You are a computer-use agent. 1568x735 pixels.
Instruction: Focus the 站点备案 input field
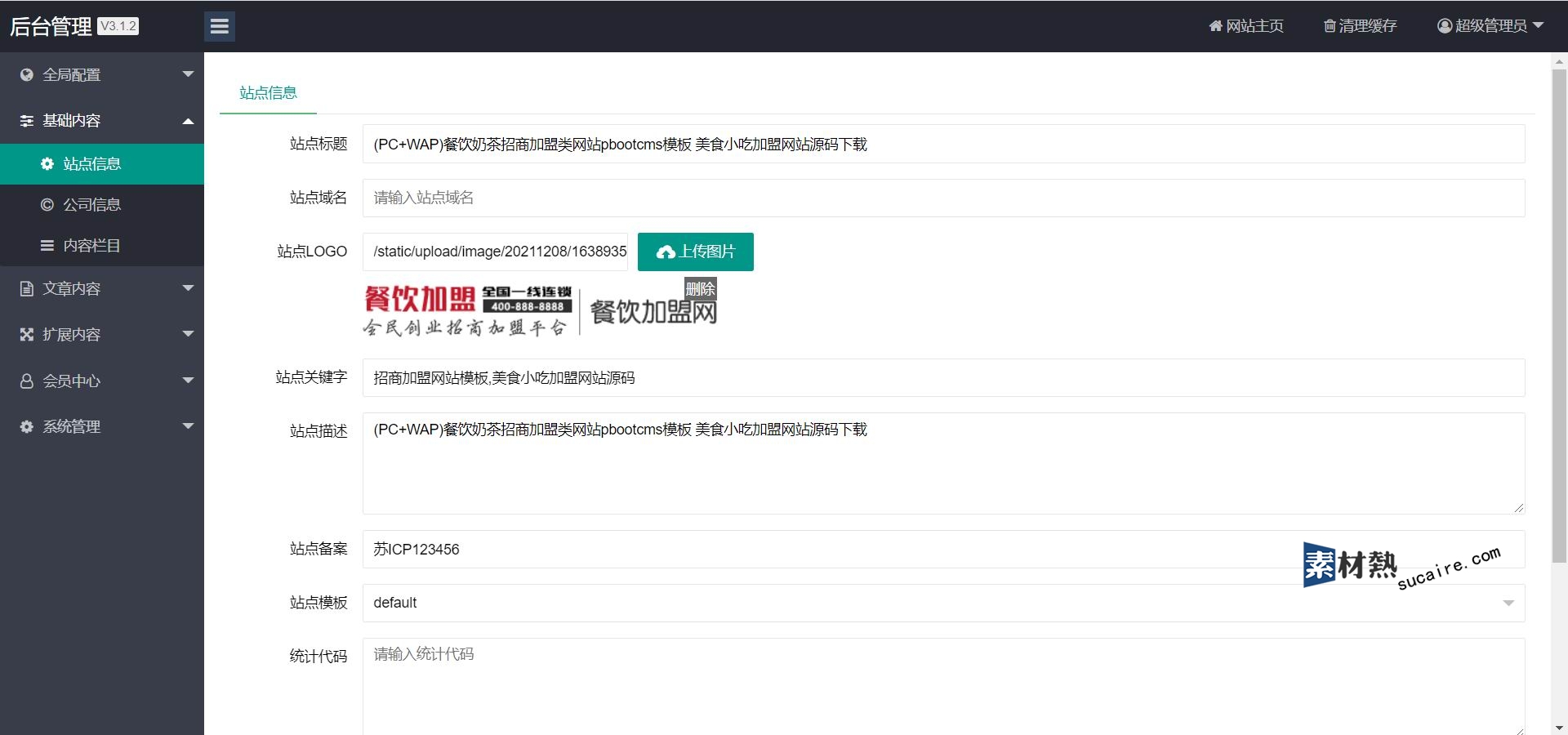[943, 549]
